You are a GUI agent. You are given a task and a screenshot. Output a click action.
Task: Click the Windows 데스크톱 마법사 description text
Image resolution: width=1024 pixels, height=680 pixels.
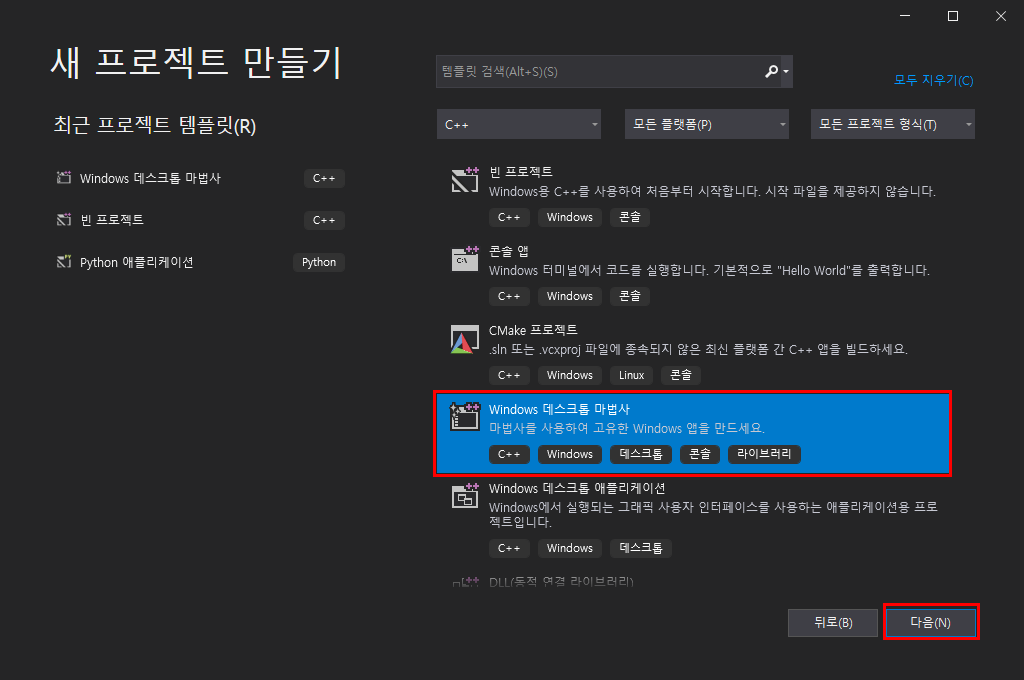(x=626, y=429)
